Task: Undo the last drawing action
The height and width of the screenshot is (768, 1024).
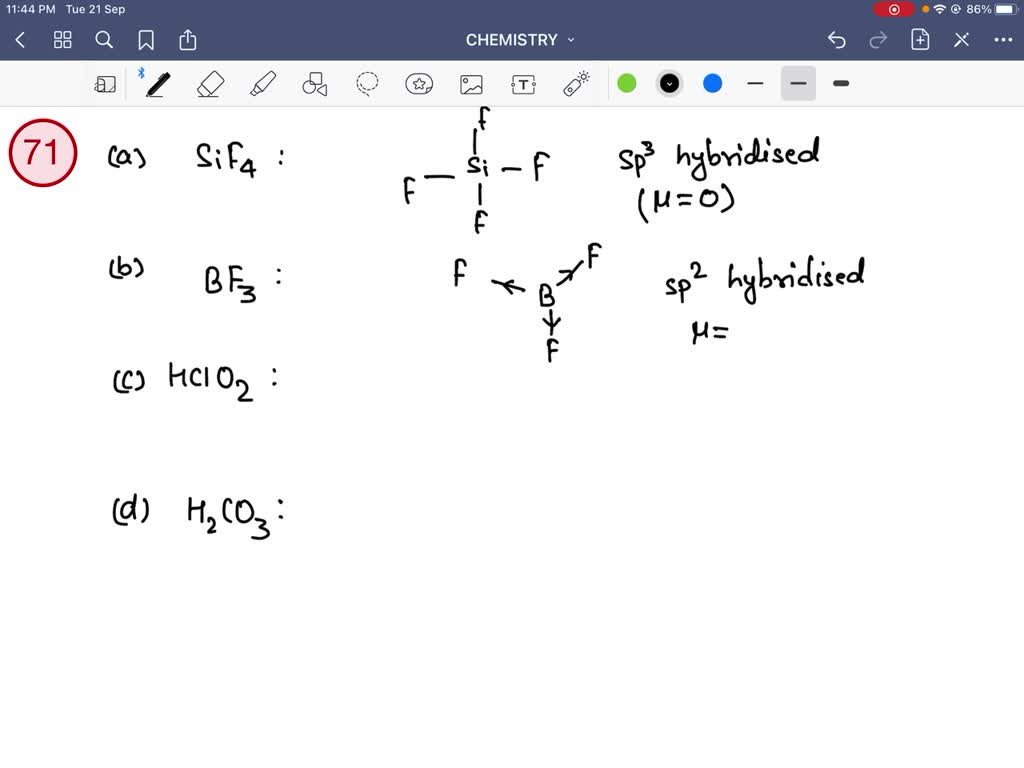Action: click(837, 40)
